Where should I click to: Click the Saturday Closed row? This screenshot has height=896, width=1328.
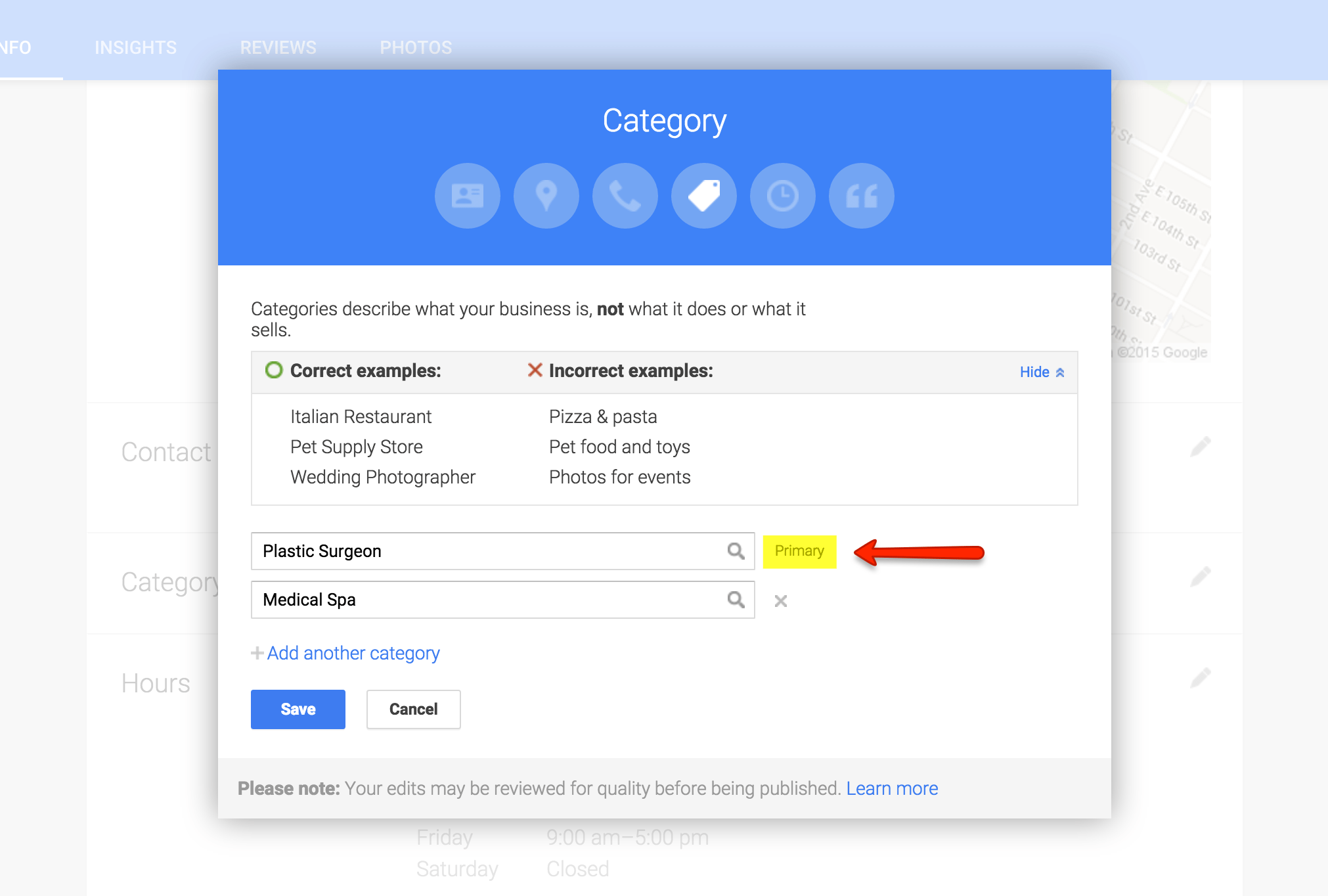pyautogui.click(x=513, y=869)
